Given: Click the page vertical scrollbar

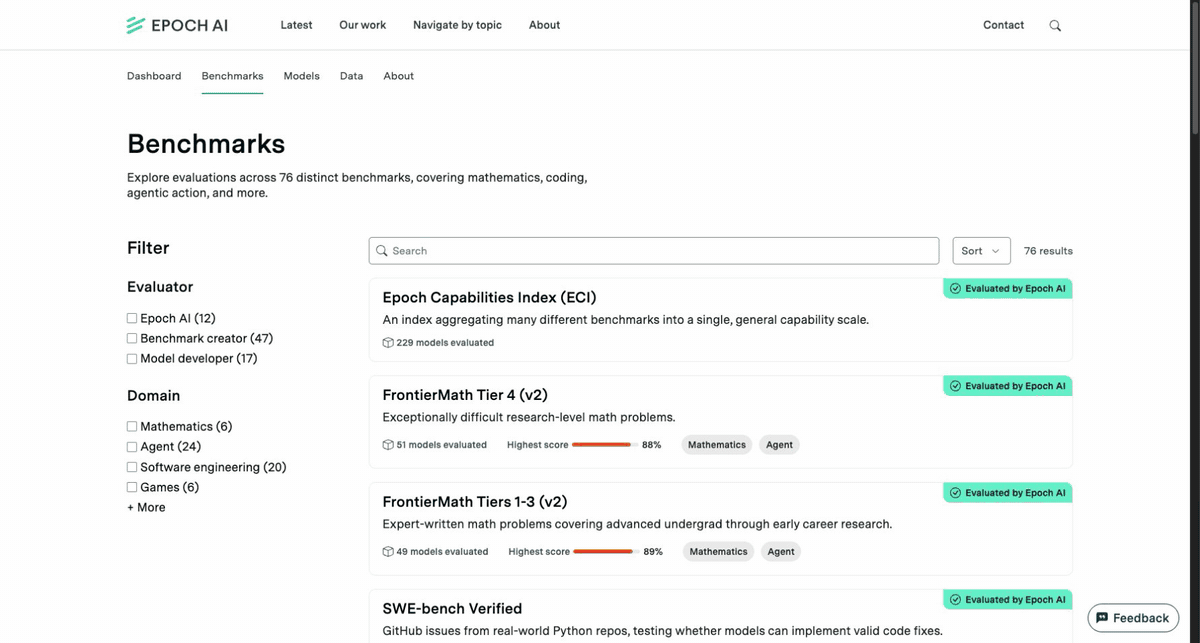Looking at the screenshot, I should click(x=1195, y=70).
